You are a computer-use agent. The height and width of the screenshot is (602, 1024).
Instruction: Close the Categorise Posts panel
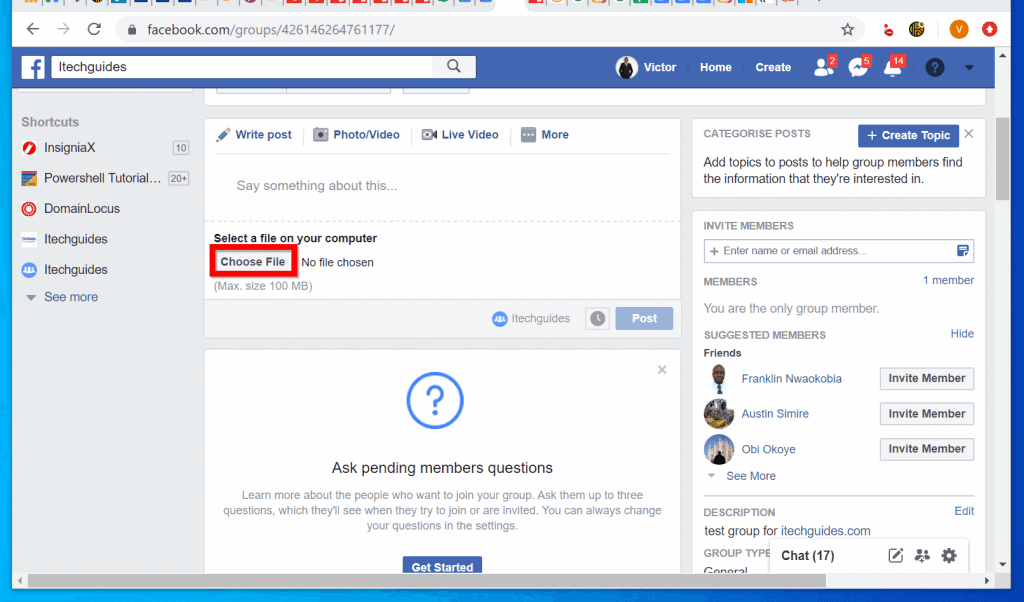[x=969, y=133]
